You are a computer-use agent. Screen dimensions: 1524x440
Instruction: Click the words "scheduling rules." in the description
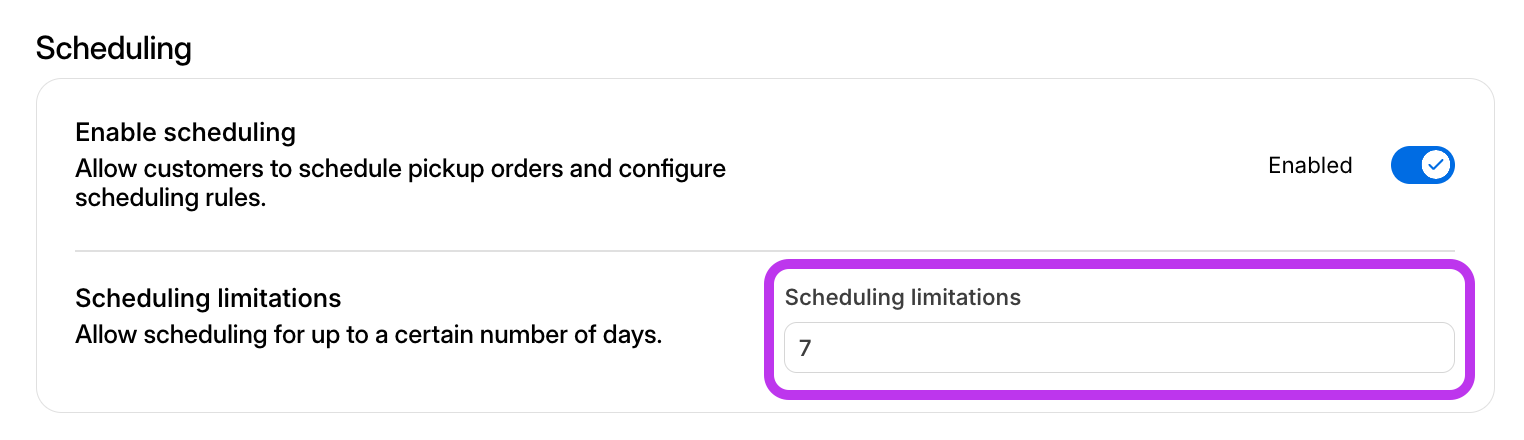click(x=170, y=198)
